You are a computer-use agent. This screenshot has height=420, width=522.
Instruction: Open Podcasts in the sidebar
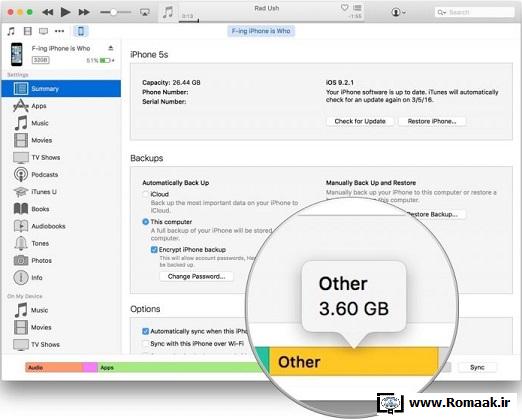61,175
